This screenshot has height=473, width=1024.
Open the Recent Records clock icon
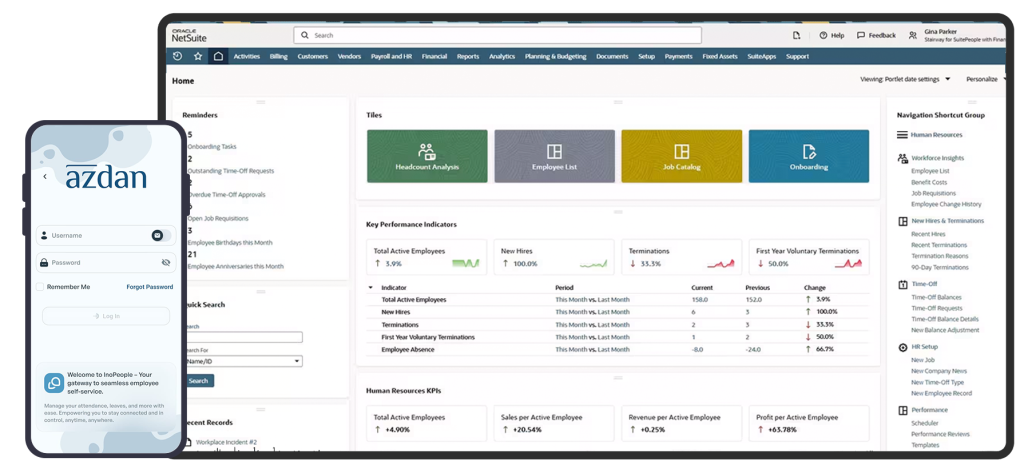click(178, 56)
